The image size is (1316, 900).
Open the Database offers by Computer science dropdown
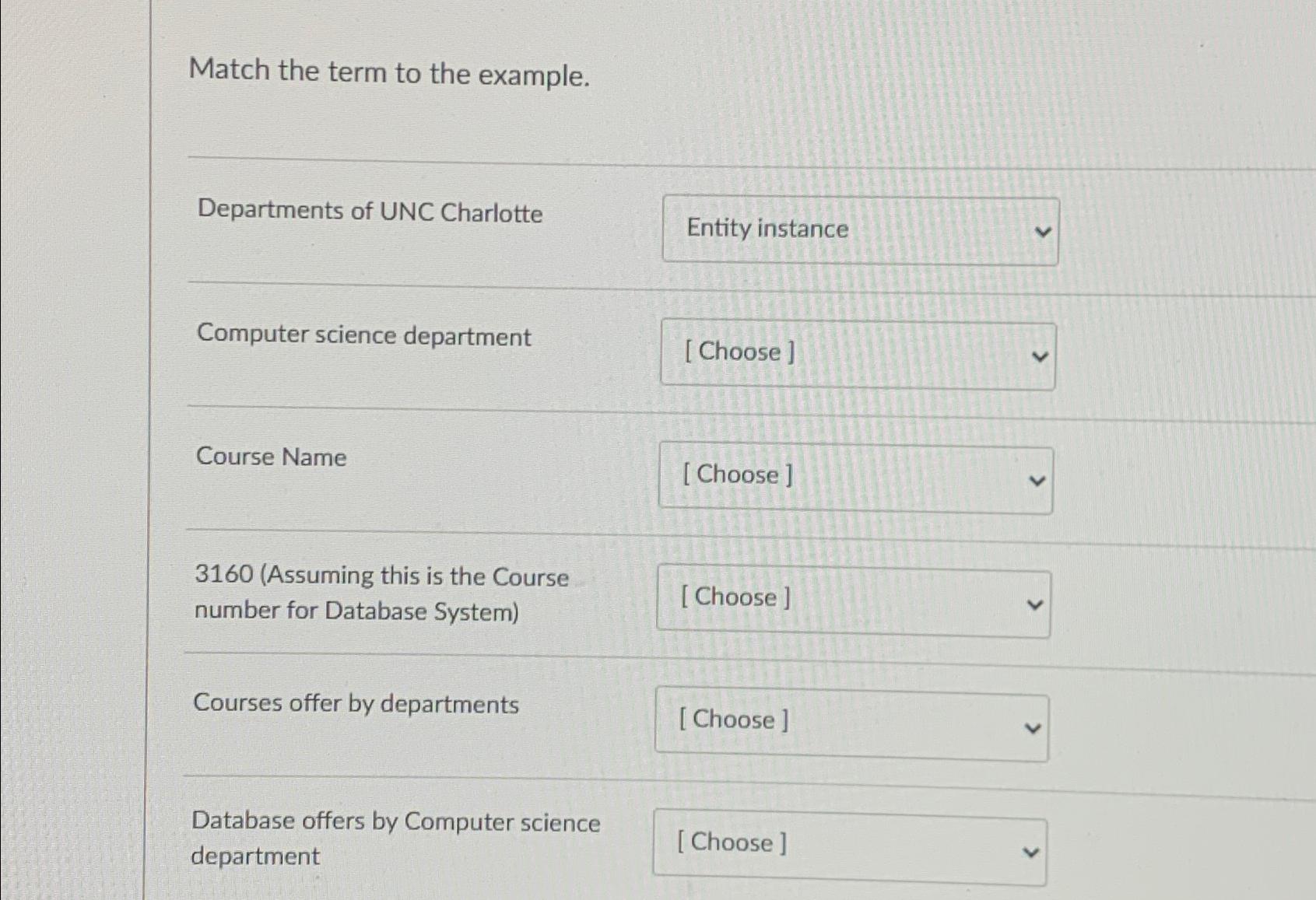coord(849,848)
